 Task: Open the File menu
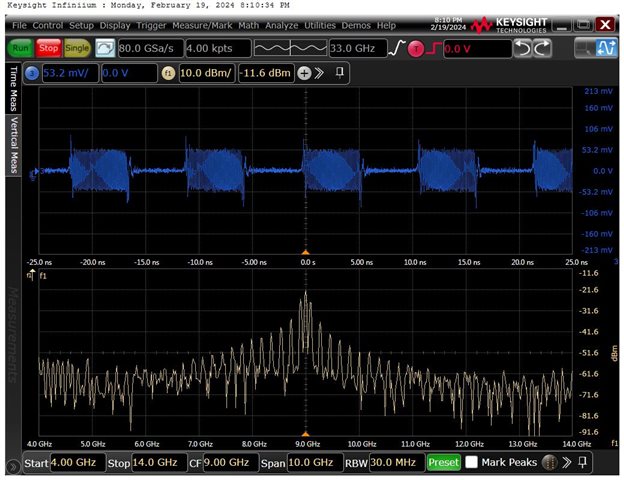(19, 25)
